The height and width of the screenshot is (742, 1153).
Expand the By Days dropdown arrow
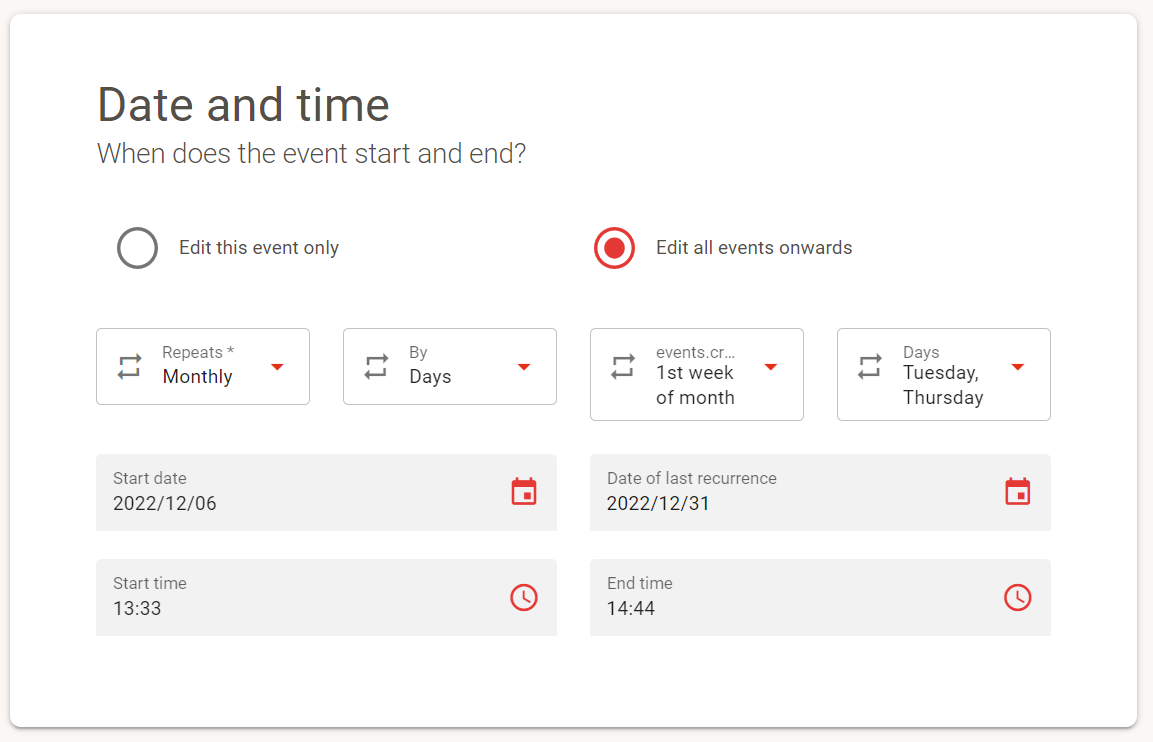[524, 367]
